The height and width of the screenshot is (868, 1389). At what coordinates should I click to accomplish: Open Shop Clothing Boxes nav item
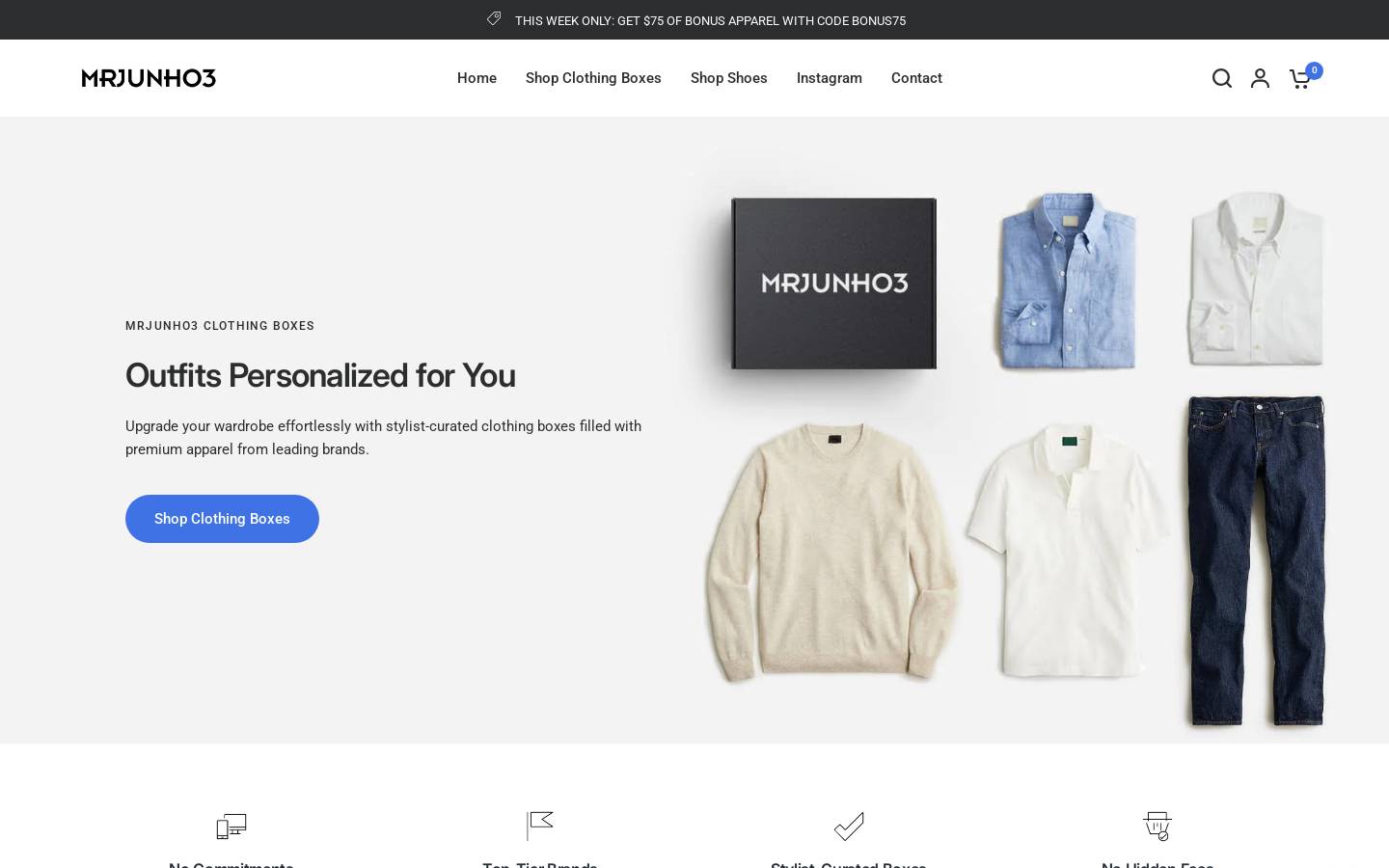click(593, 78)
